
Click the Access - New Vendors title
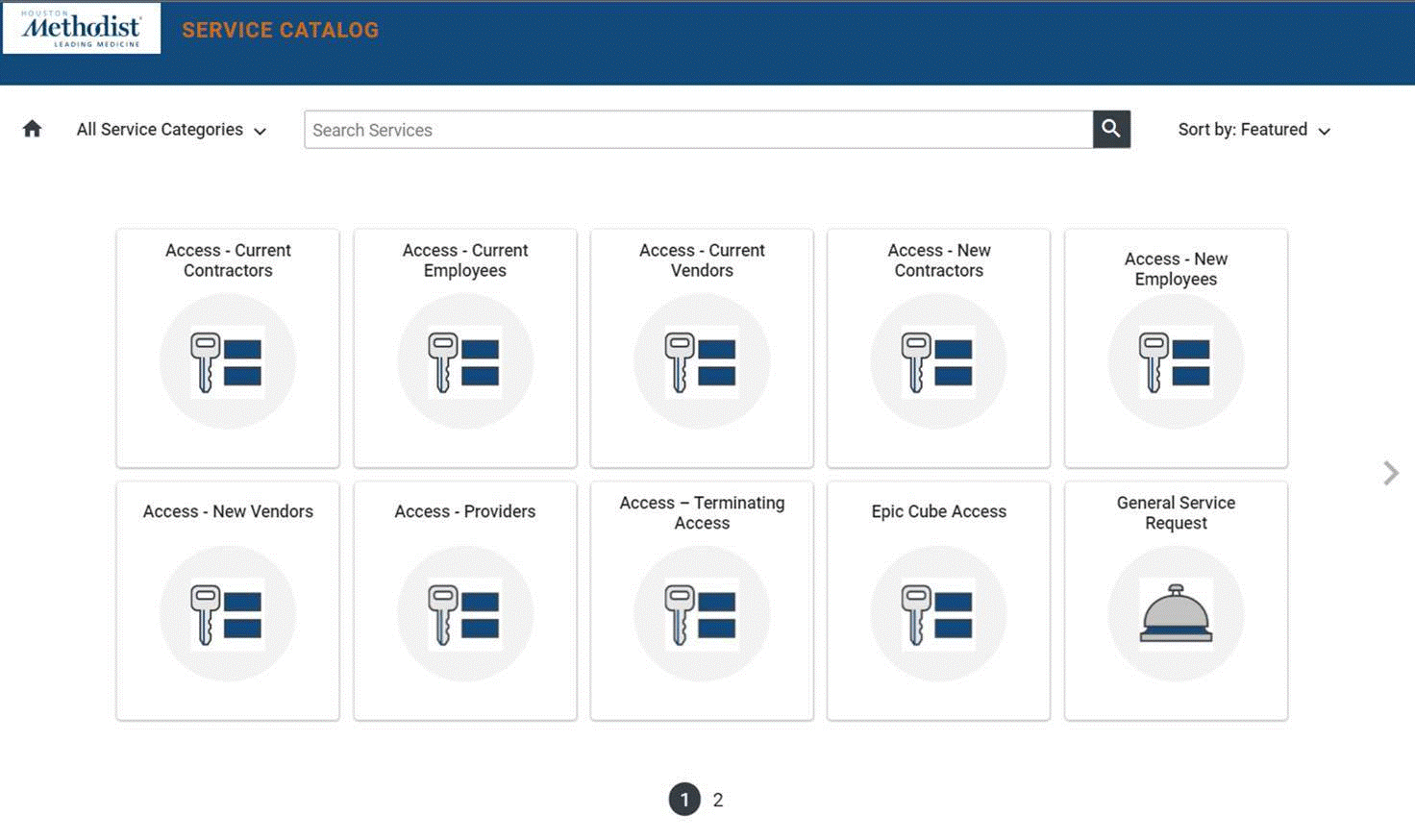228,511
